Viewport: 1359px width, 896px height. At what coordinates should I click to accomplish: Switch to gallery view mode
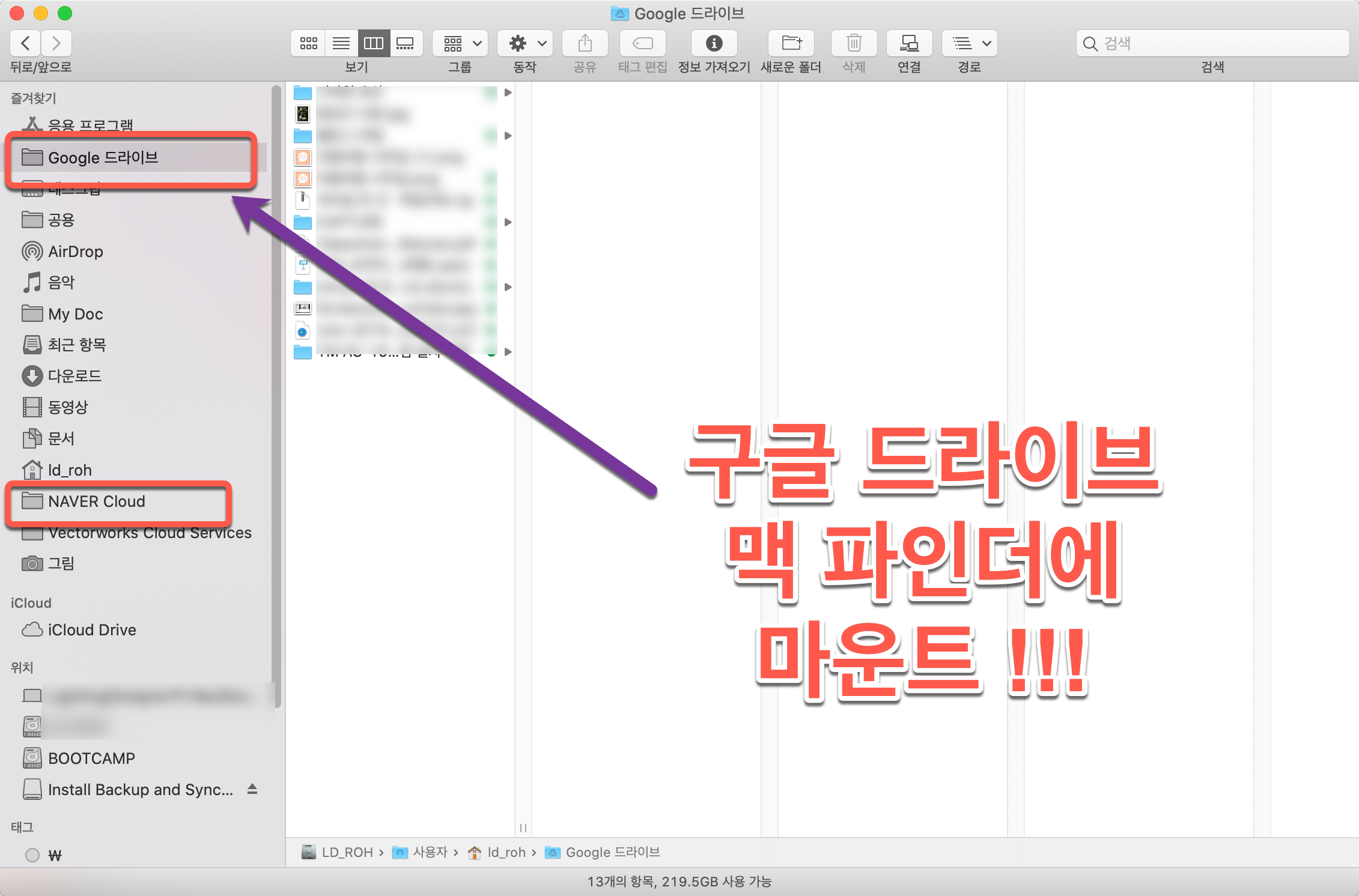[x=406, y=43]
